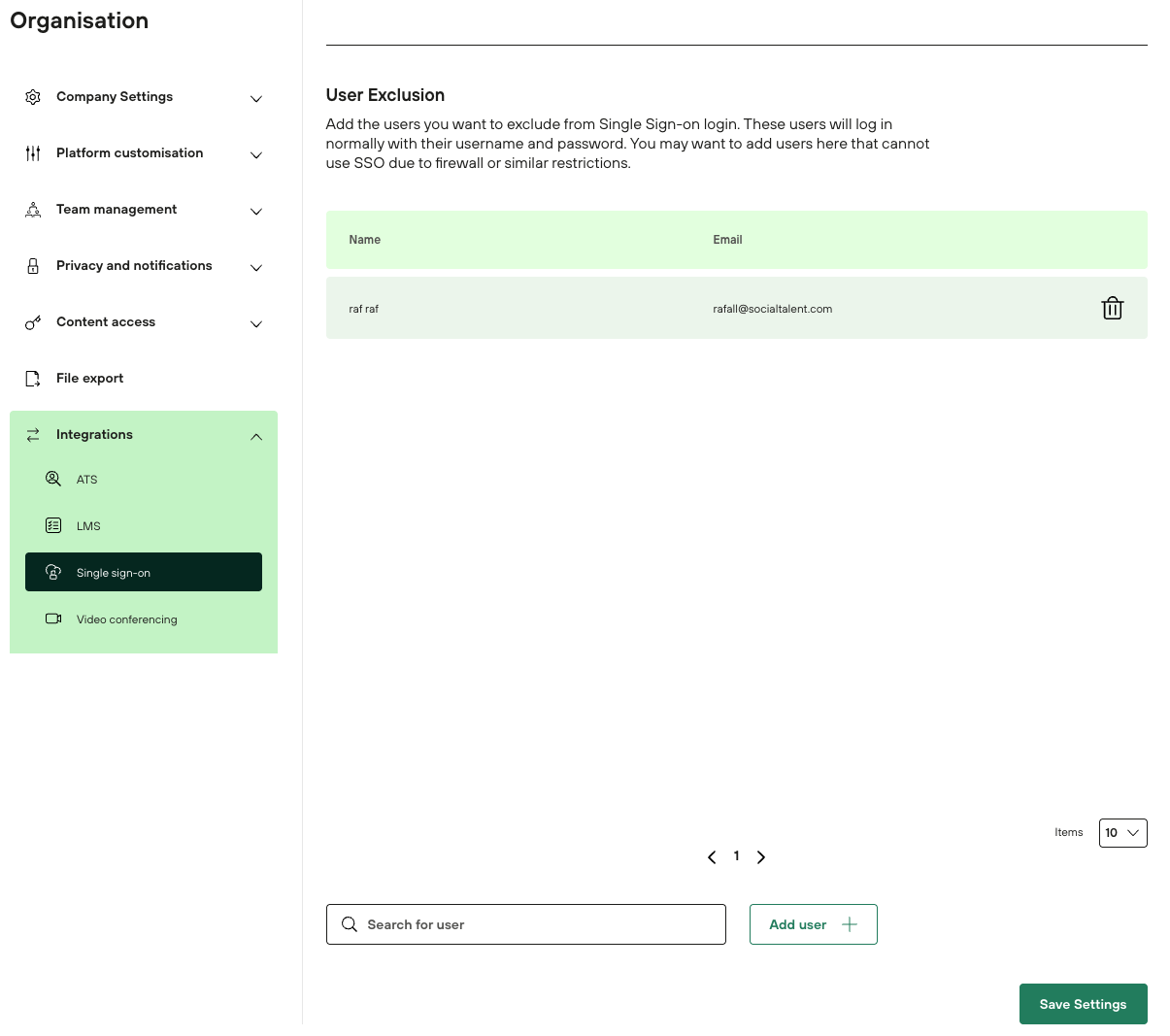Collapse the Integrations section chevron
Image resolution: width=1170 pixels, height=1036 pixels.
pos(256,437)
